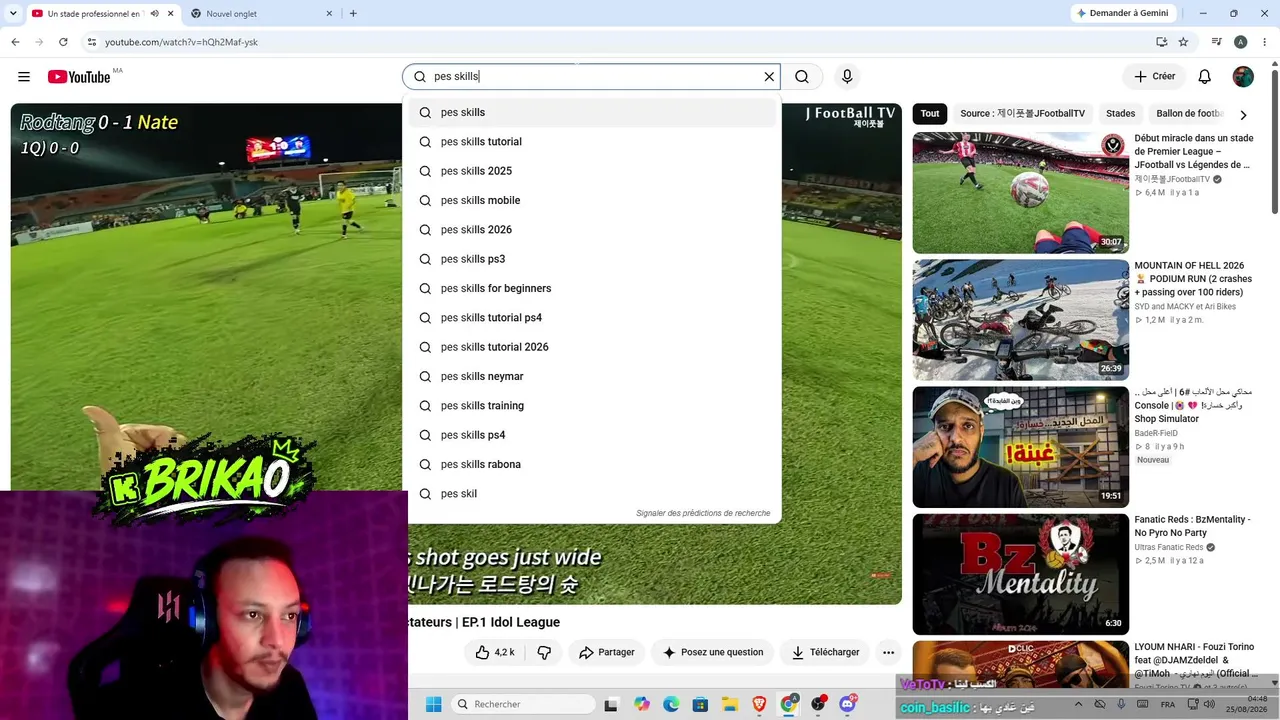This screenshot has width=1280, height=720.
Task: Select the Tout filter chip
Action: tap(930, 114)
